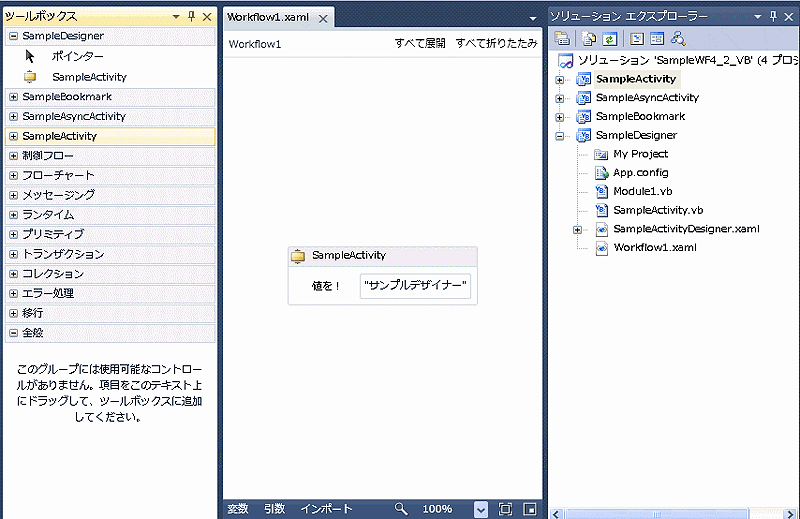Select SampleActivity title on the designer shape
The width and height of the screenshot is (800, 519).
[349, 255]
